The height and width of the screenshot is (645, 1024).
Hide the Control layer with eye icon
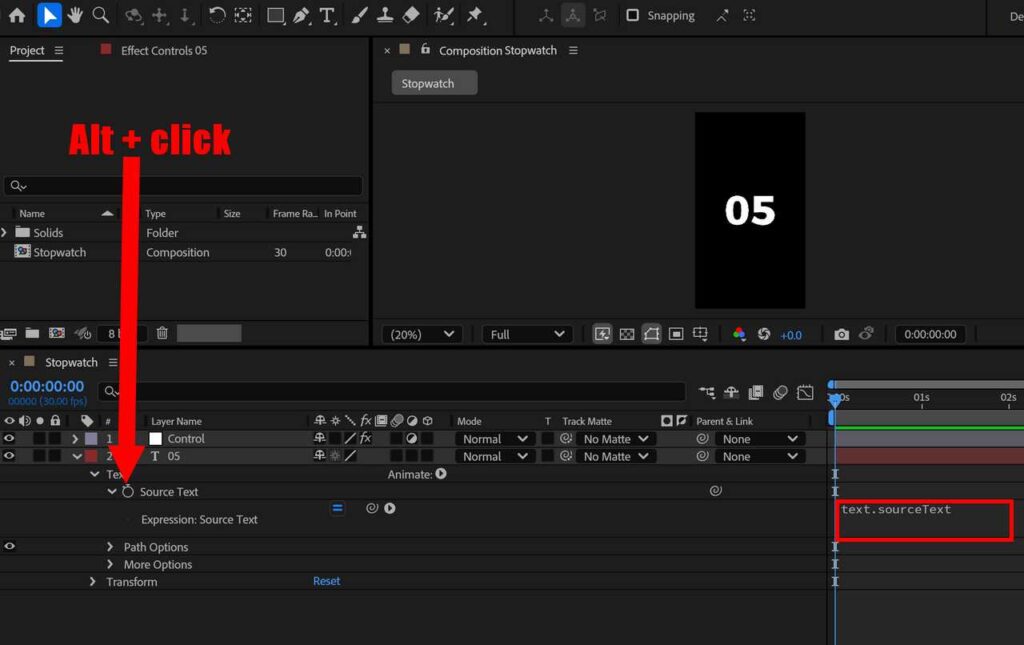click(9, 439)
